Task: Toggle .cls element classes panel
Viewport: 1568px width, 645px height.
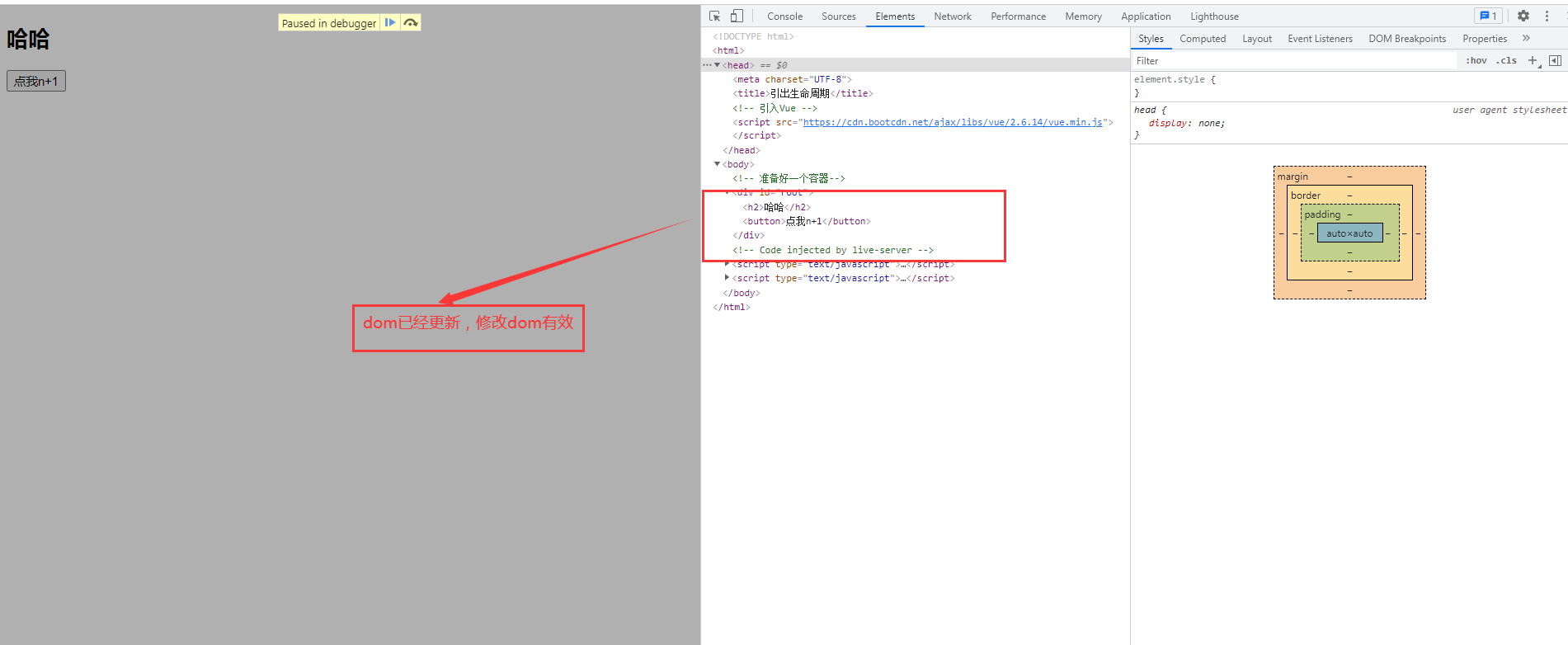Action: [1506, 60]
